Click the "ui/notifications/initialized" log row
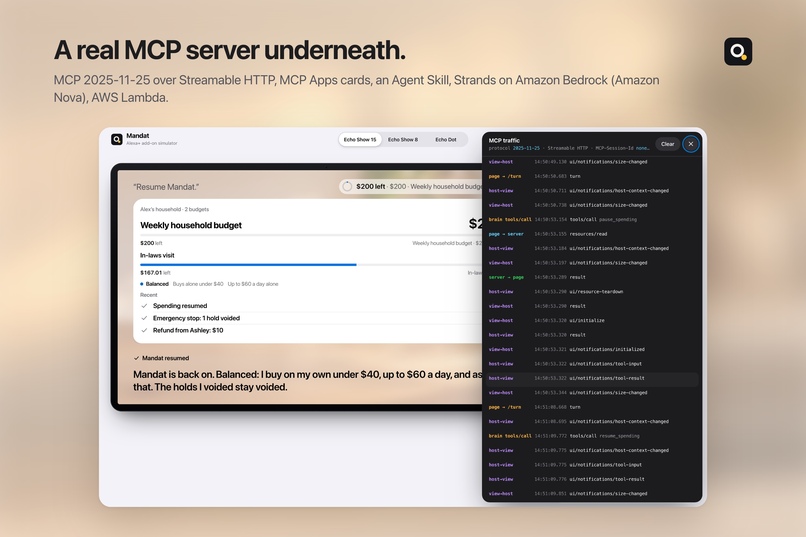Viewport: 806px width, 537px height. point(593,349)
